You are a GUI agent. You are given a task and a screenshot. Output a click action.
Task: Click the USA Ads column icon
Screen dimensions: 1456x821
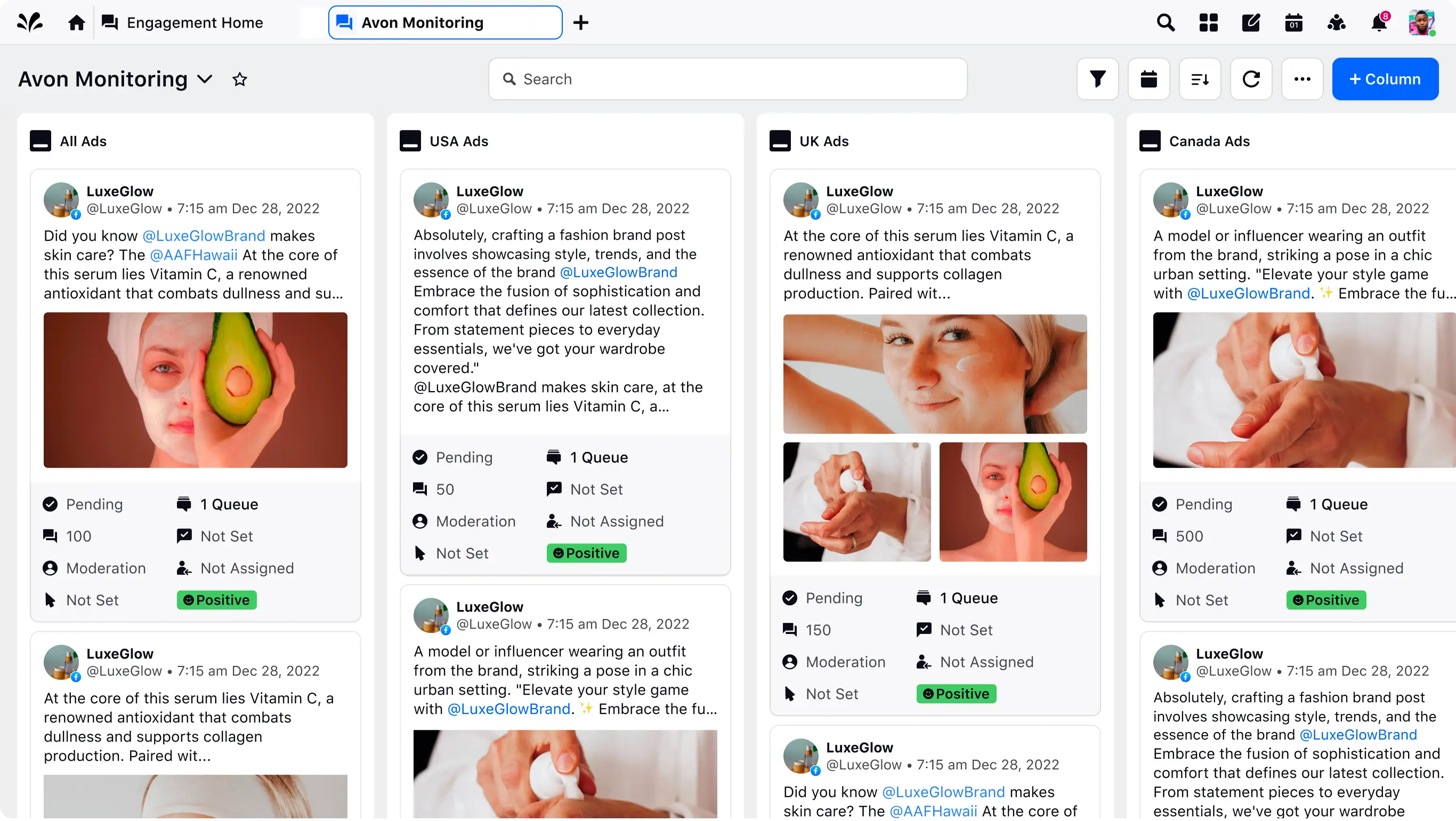click(x=410, y=141)
